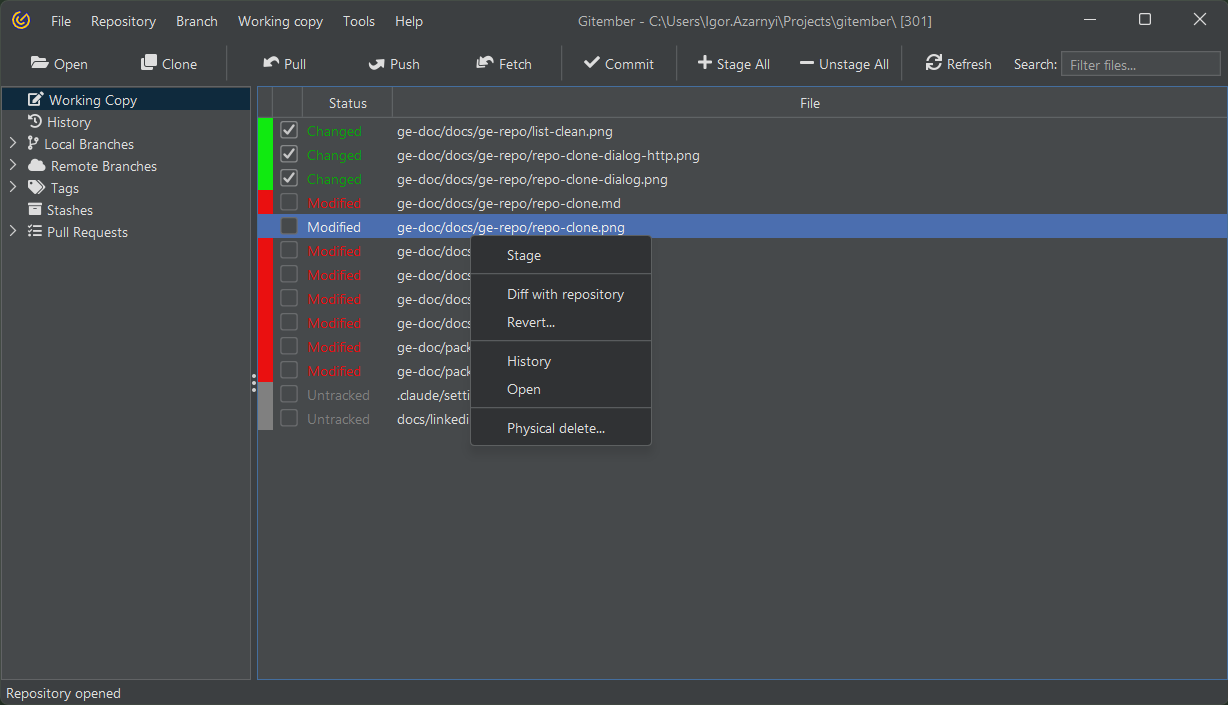Expand the Tags tree node

click(x=13, y=188)
